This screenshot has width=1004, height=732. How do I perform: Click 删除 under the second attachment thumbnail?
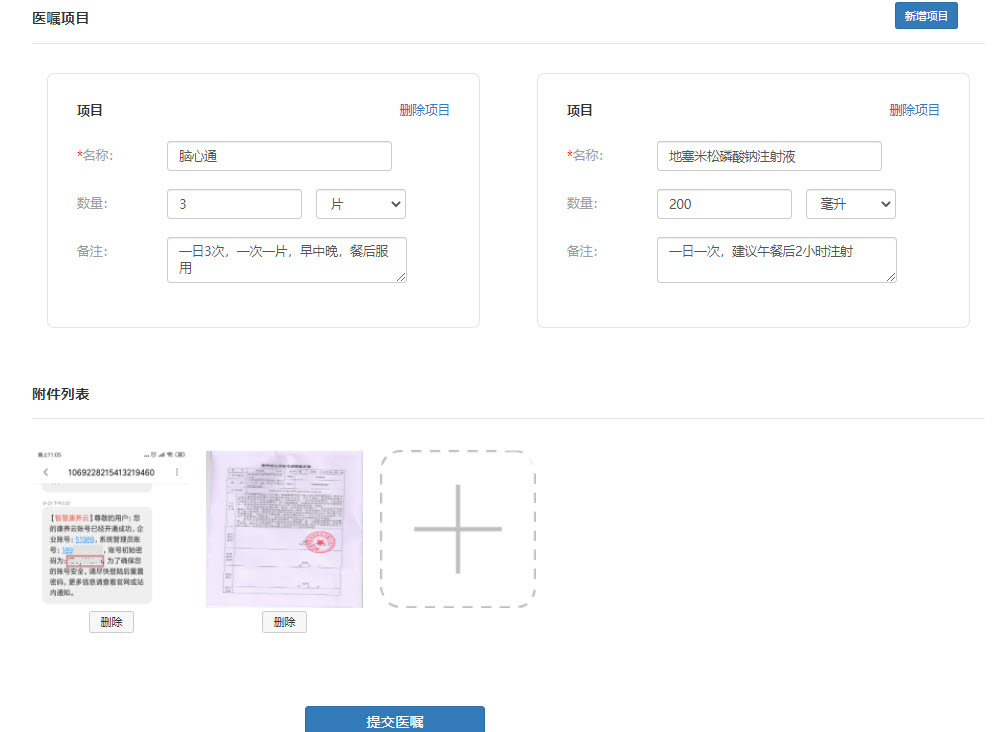tap(284, 621)
